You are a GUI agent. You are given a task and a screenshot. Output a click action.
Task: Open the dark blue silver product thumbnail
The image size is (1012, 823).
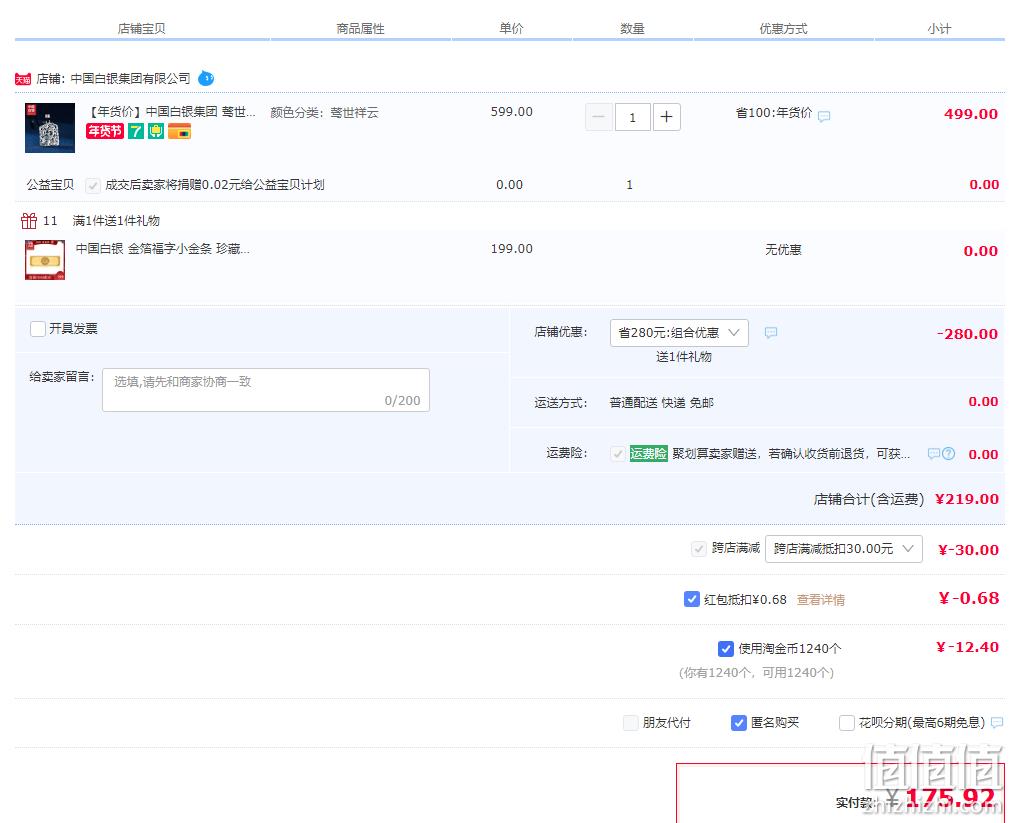(x=50, y=128)
